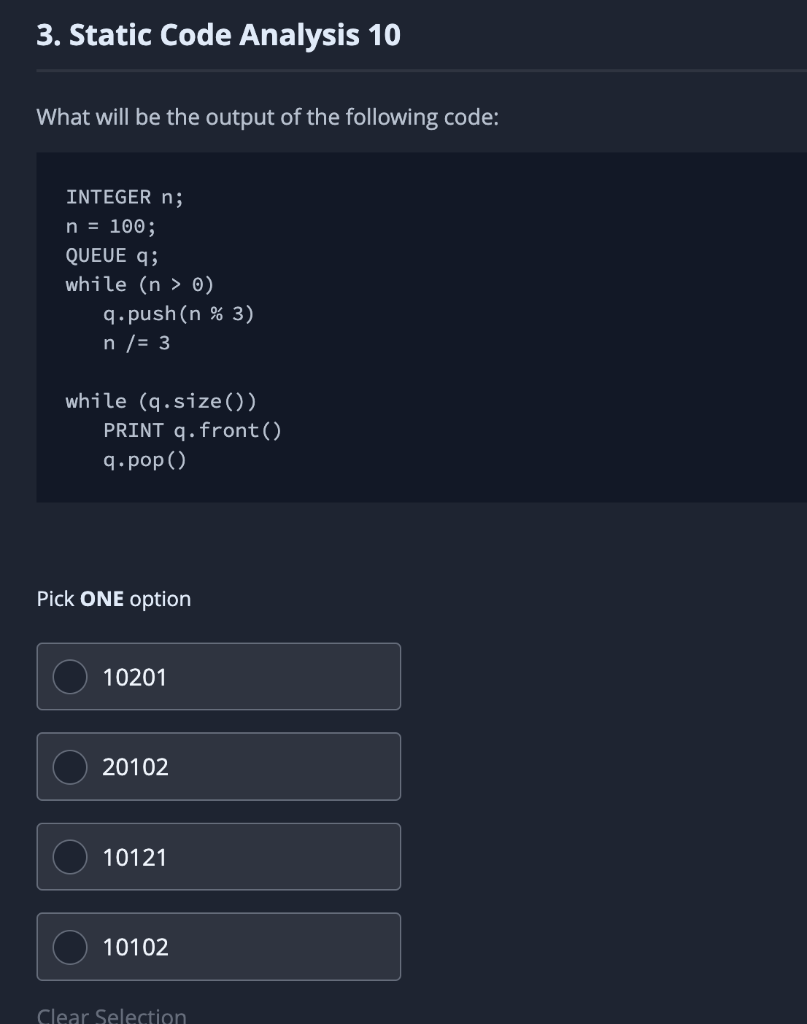
Task: Click the Static Code Analysis 10 heading
Action: (x=217, y=34)
